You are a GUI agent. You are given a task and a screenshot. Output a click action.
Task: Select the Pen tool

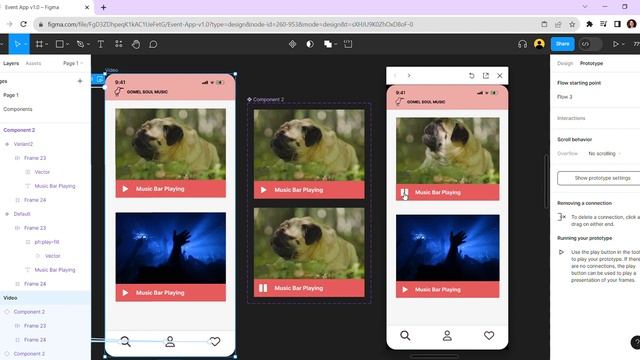coord(80,44)
